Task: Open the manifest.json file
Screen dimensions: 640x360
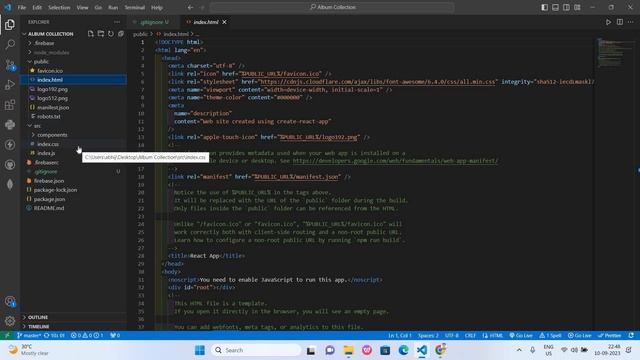Action: pyautogui.click(x=73, y=107)
